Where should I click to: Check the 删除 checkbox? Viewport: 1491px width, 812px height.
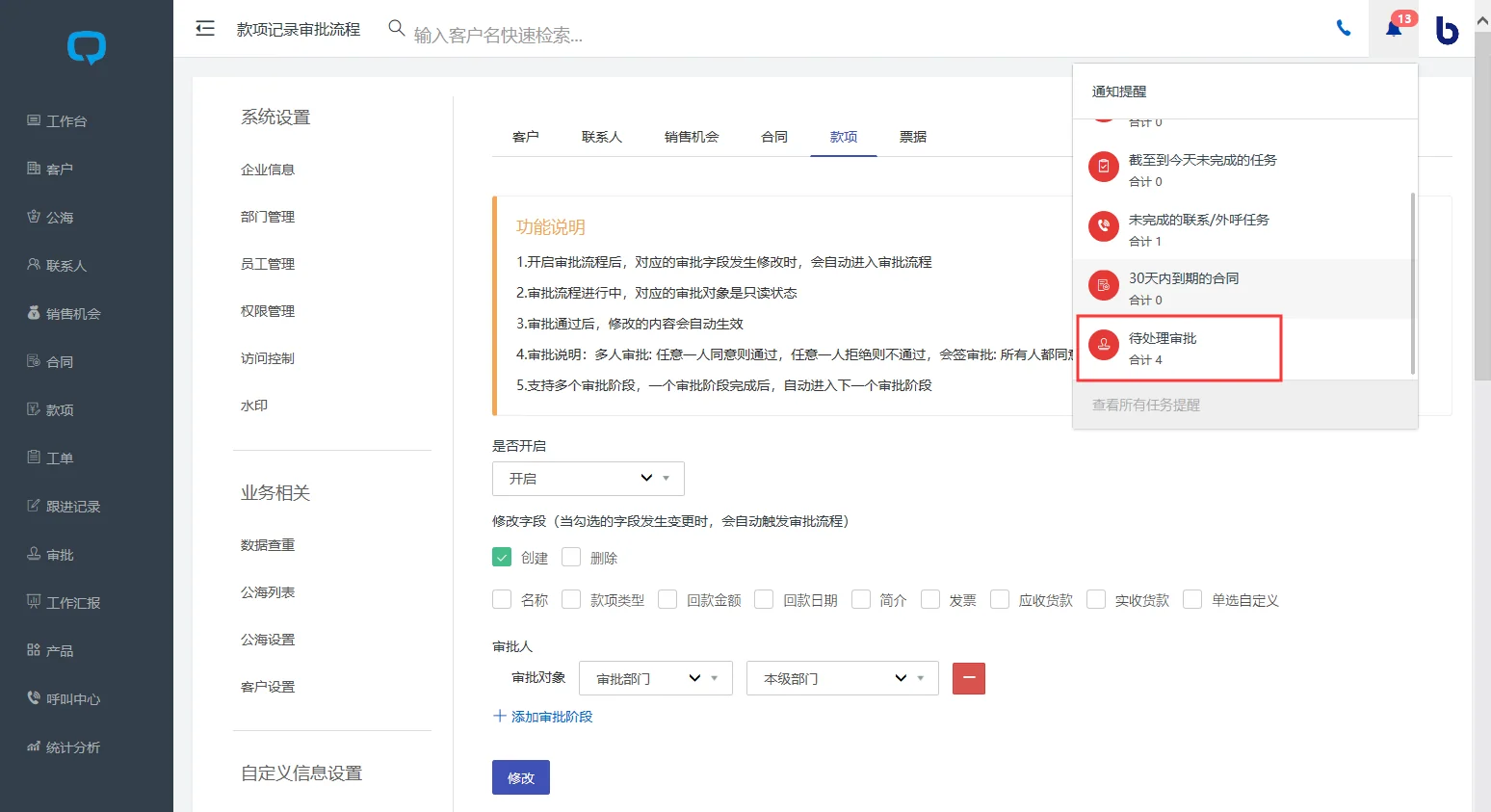[571, 558]
